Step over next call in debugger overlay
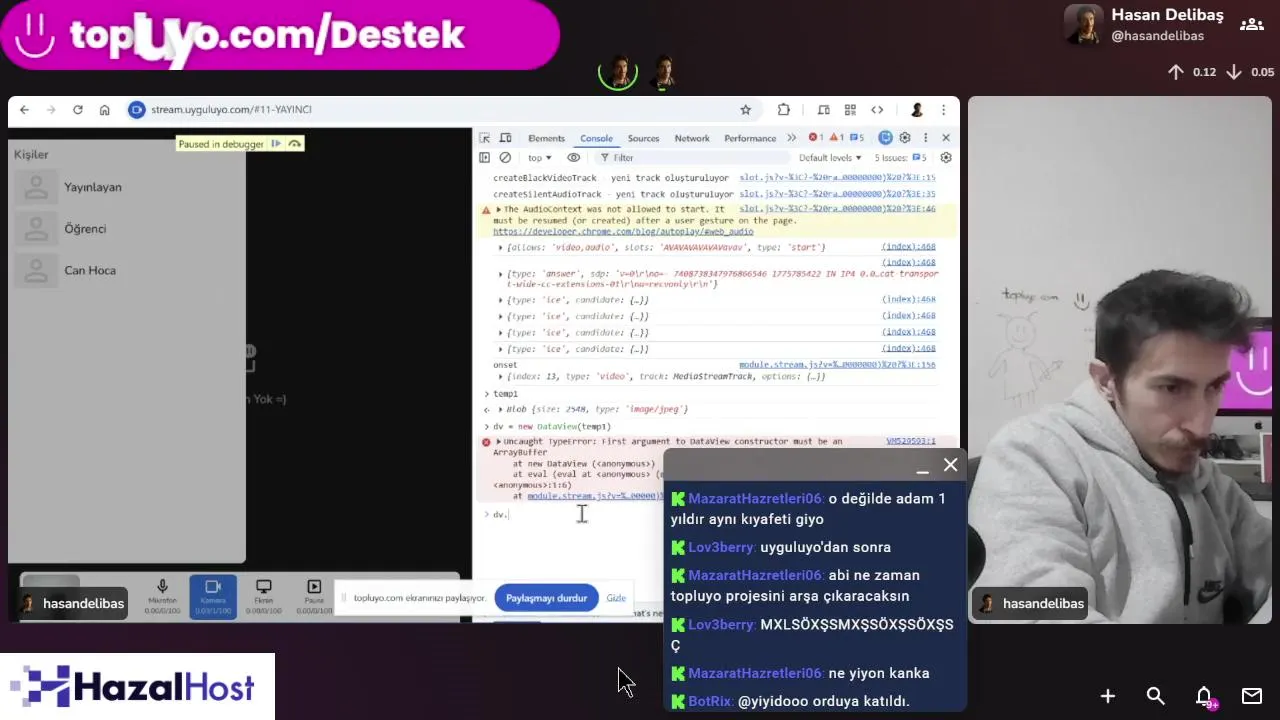The image size is (1280, 720). pos(294,144)
